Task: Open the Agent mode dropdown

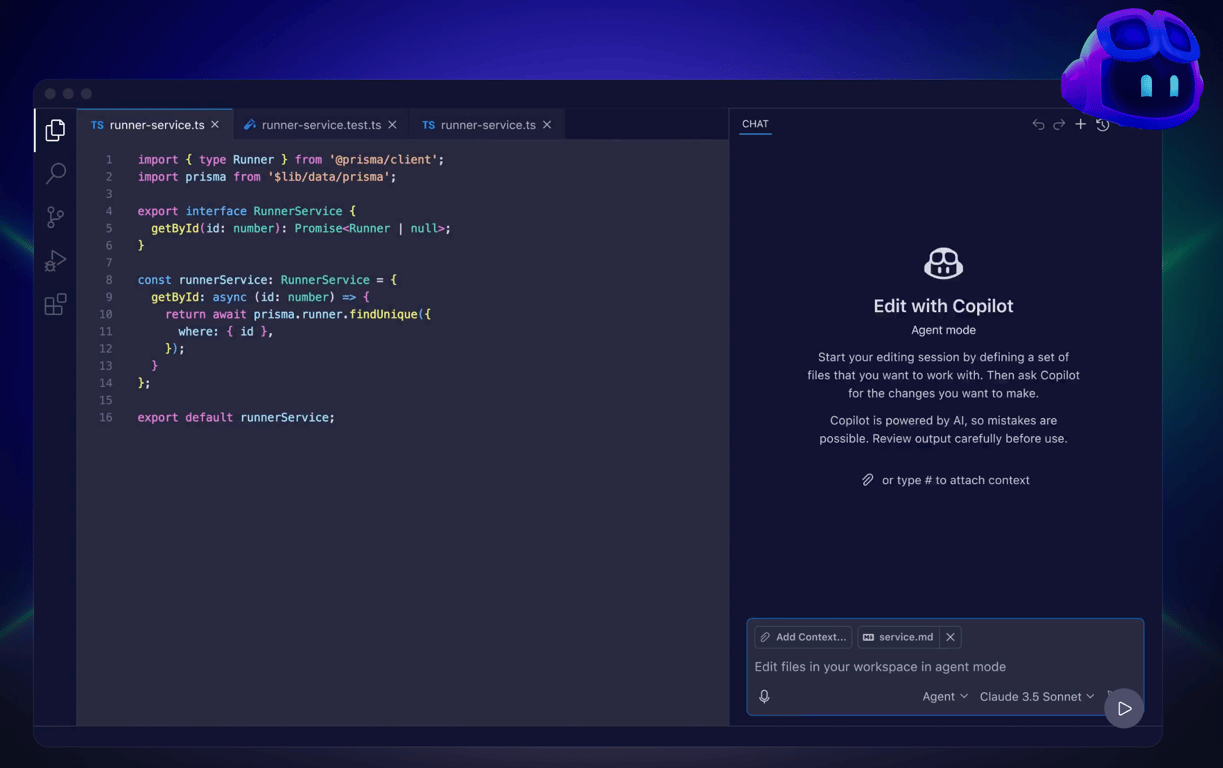Action: 944,696
